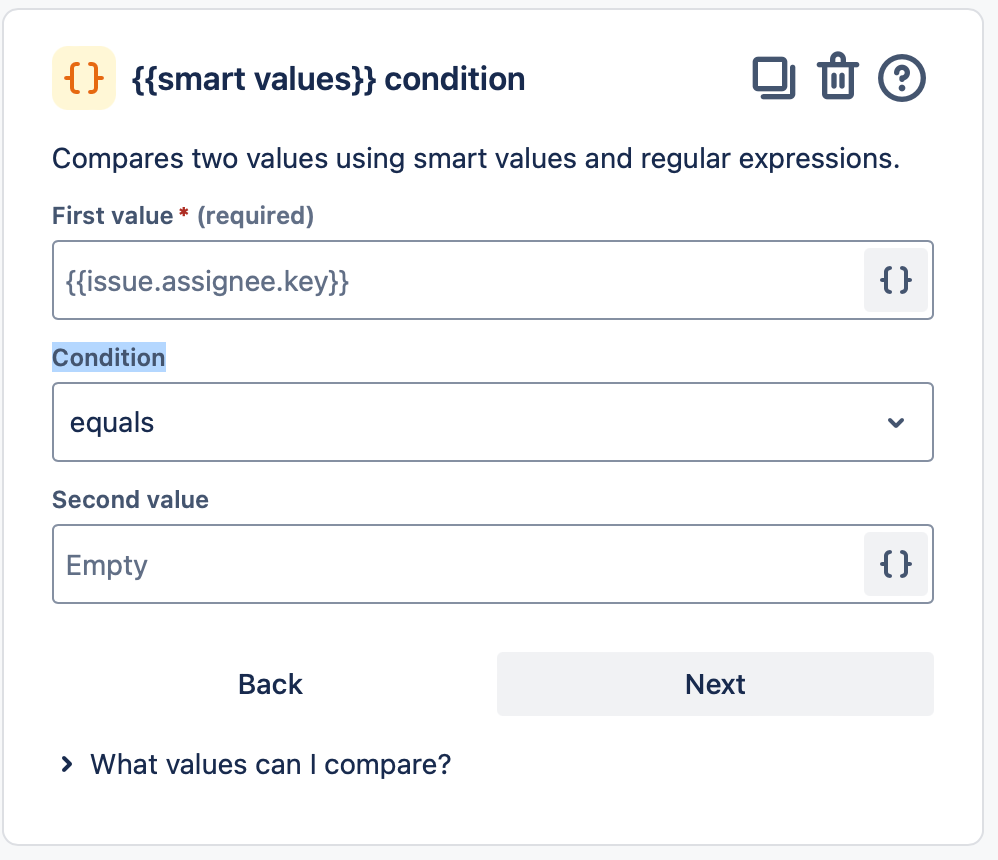The width and height of the screenshot is (998, 860).
Task: Click the chevron on the equals dropdown
Action: coord(897,422)
